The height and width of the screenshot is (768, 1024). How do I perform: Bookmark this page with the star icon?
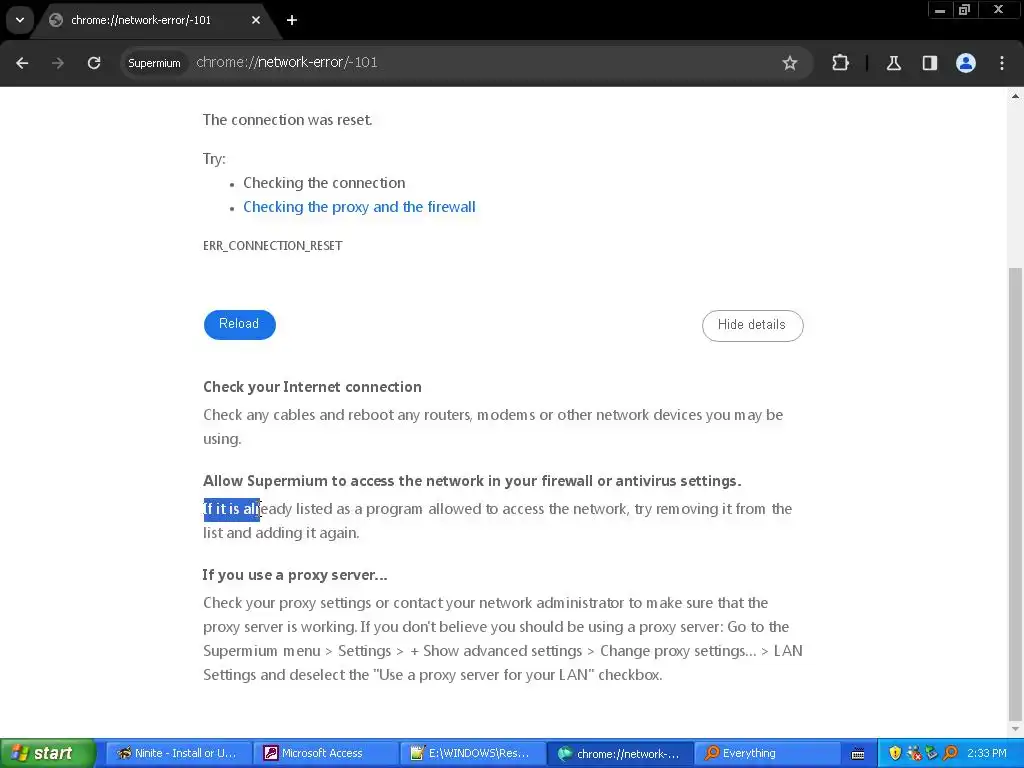click(x=790, y=63)
